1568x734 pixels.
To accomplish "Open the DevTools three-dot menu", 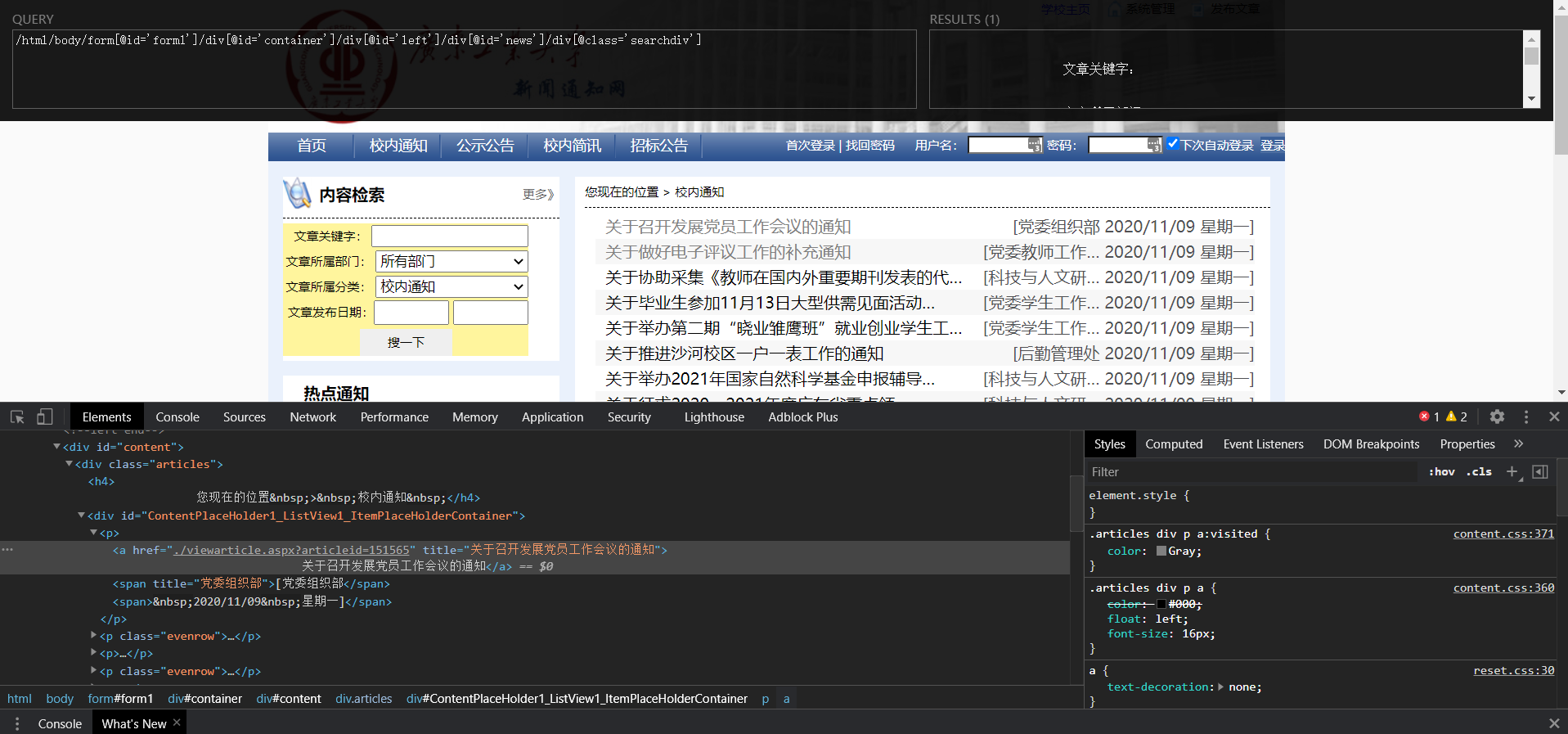I will [1526, 417].
